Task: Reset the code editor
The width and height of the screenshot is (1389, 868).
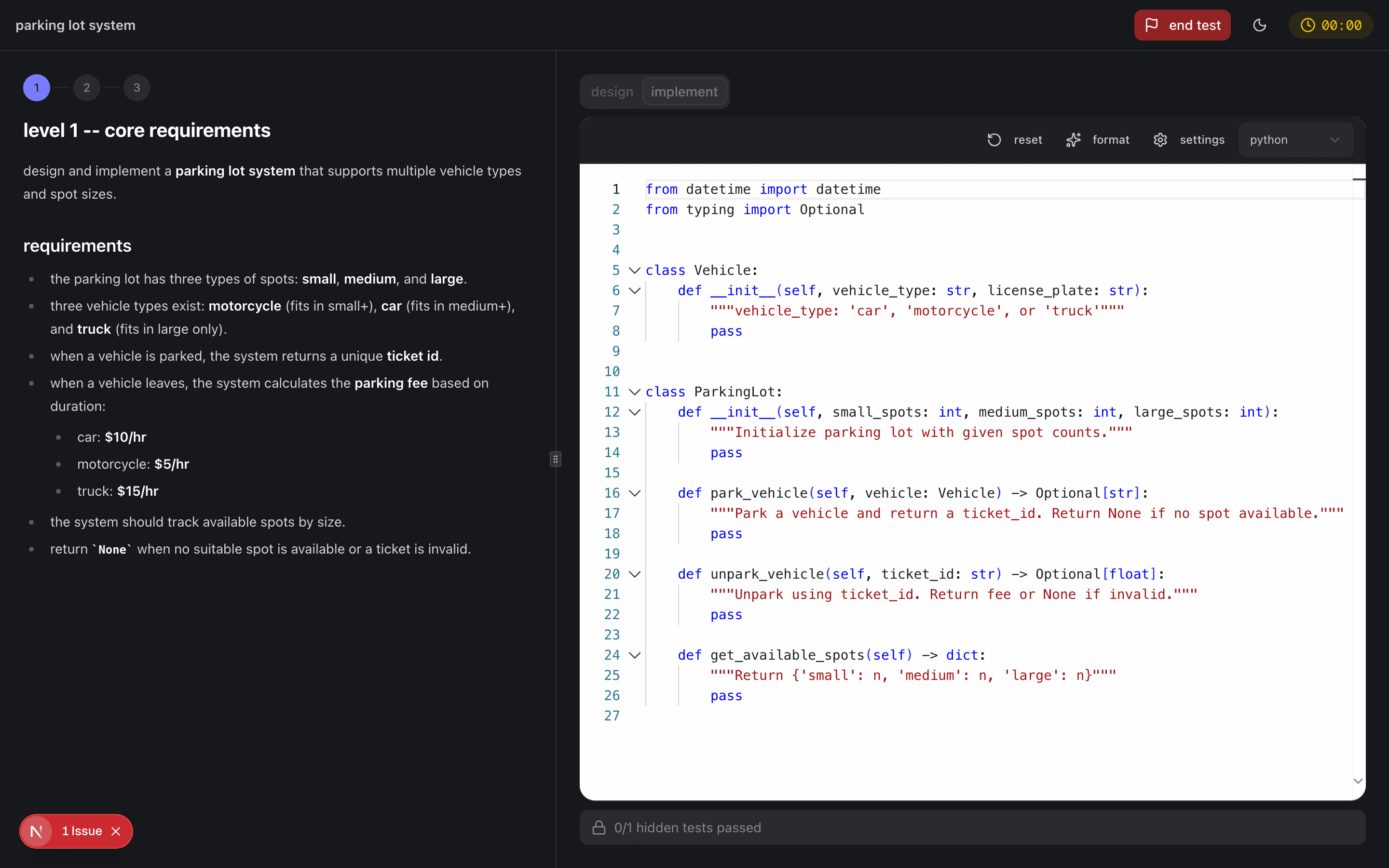Action: tap(1015, 140)
